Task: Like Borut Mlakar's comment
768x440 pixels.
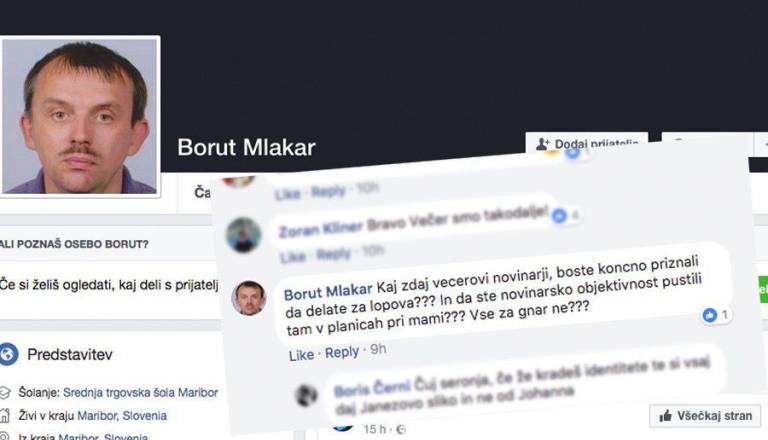Action: pos(301,355)
